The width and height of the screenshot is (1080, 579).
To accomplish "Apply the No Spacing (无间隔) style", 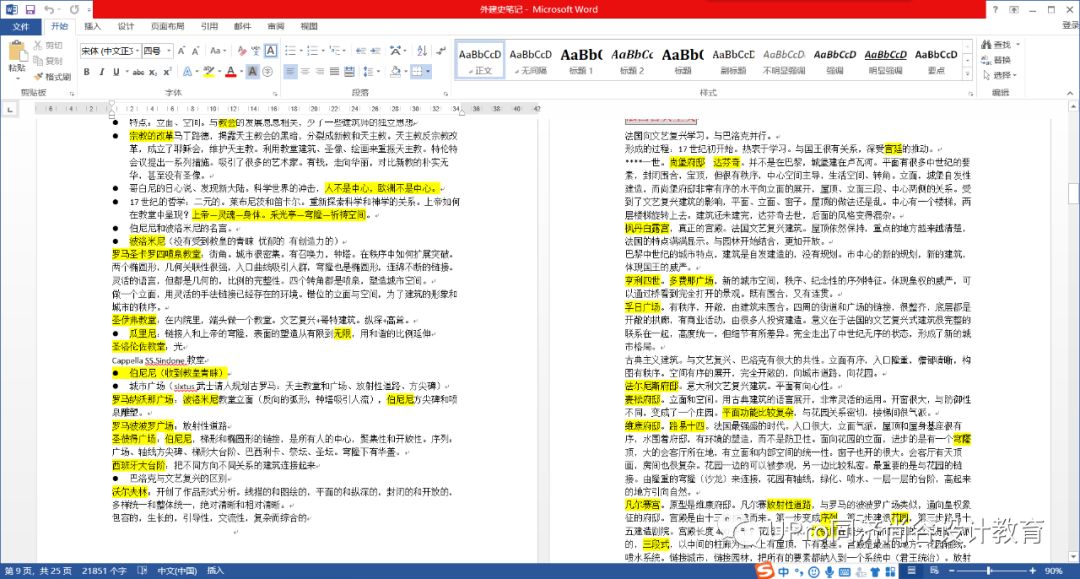I will [x=530, y=60].
